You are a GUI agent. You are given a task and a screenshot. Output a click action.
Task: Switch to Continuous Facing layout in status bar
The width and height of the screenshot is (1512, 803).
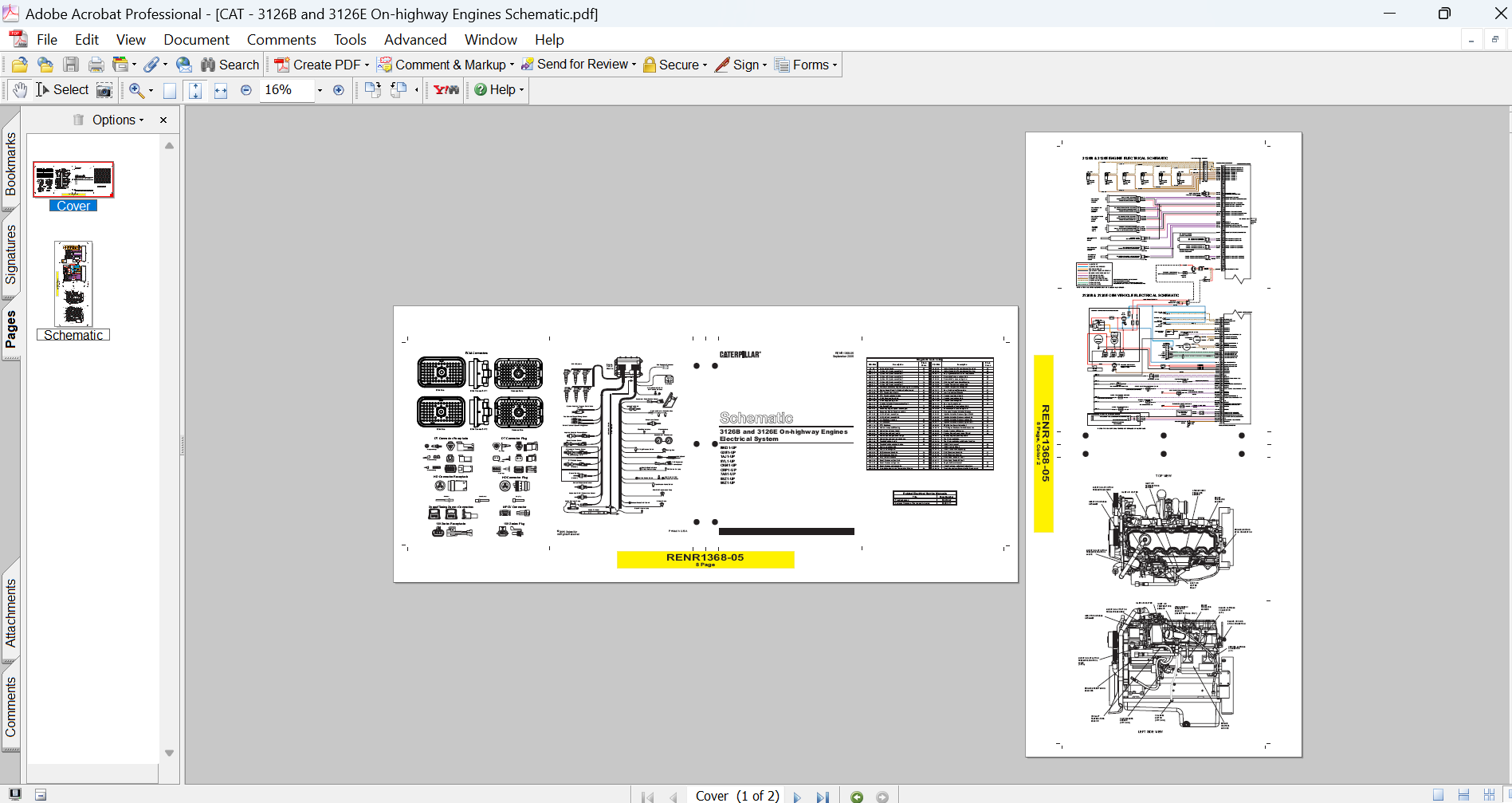point(1489,795)
